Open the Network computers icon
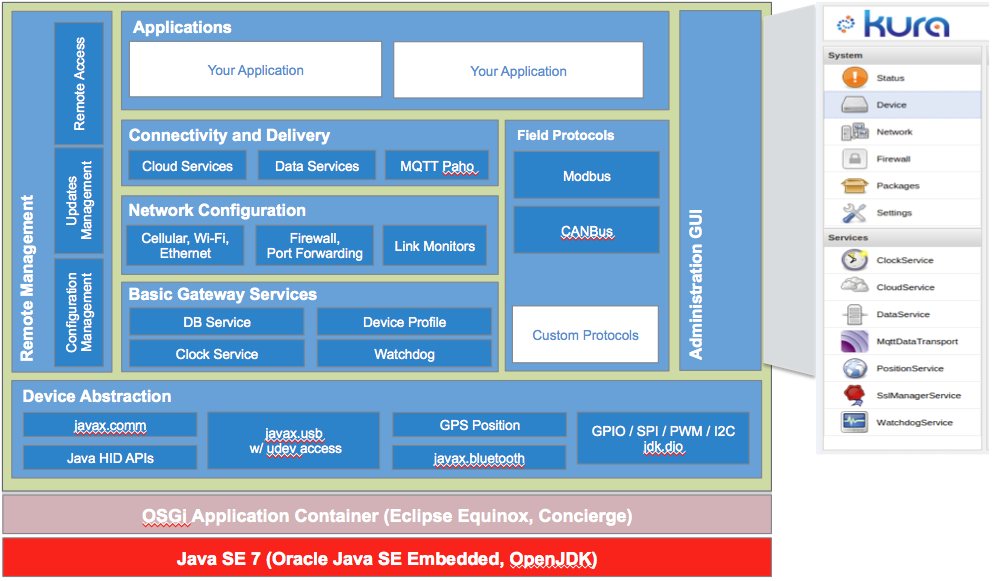The height and width of the screenshot is (581, 996). click(x=855, y=132)
